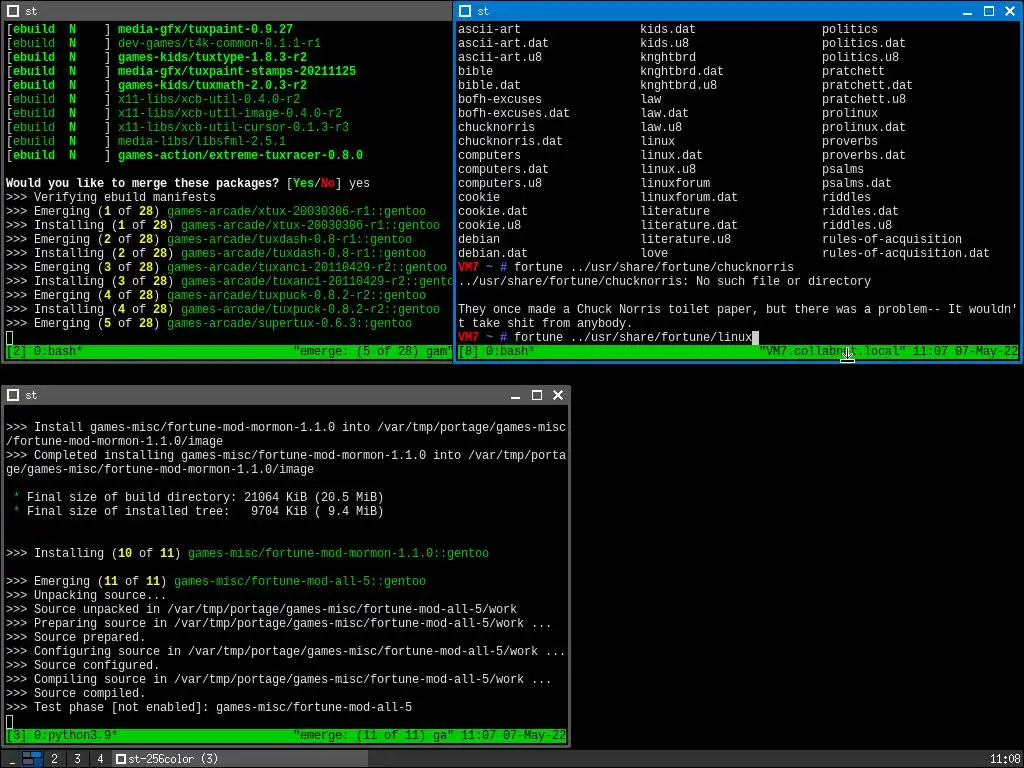Image resolution: width=1024 pixels, height=768 pixels.
Task: Click the window menu icon of top-left st terminal
Action: click(13, 11)
